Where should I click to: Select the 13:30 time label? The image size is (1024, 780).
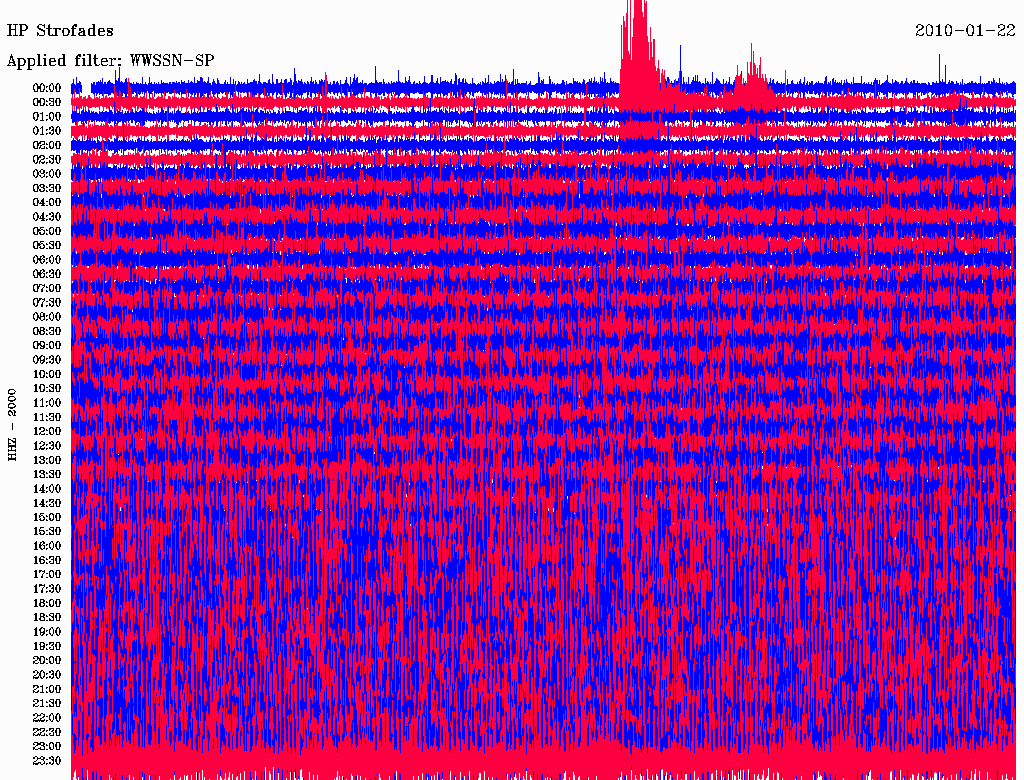(x=47, y=475)
